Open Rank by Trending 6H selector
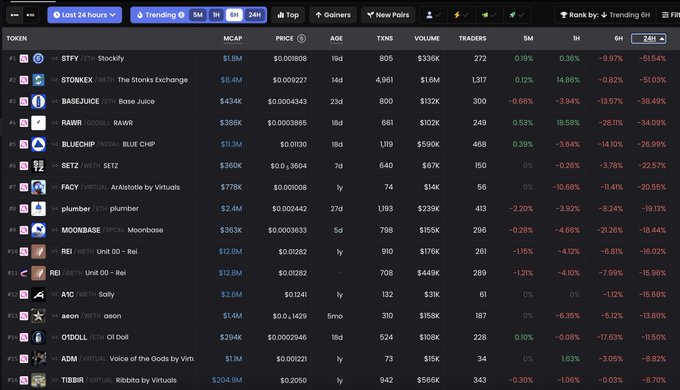680x390 pixels. click(x=605, y=15)
